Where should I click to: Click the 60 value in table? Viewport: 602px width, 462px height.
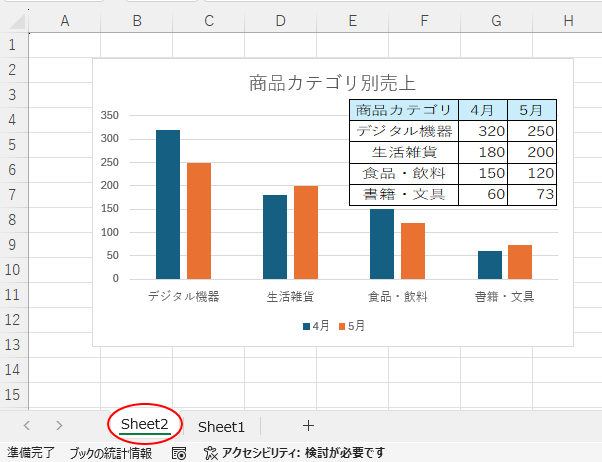click(483, 195)
